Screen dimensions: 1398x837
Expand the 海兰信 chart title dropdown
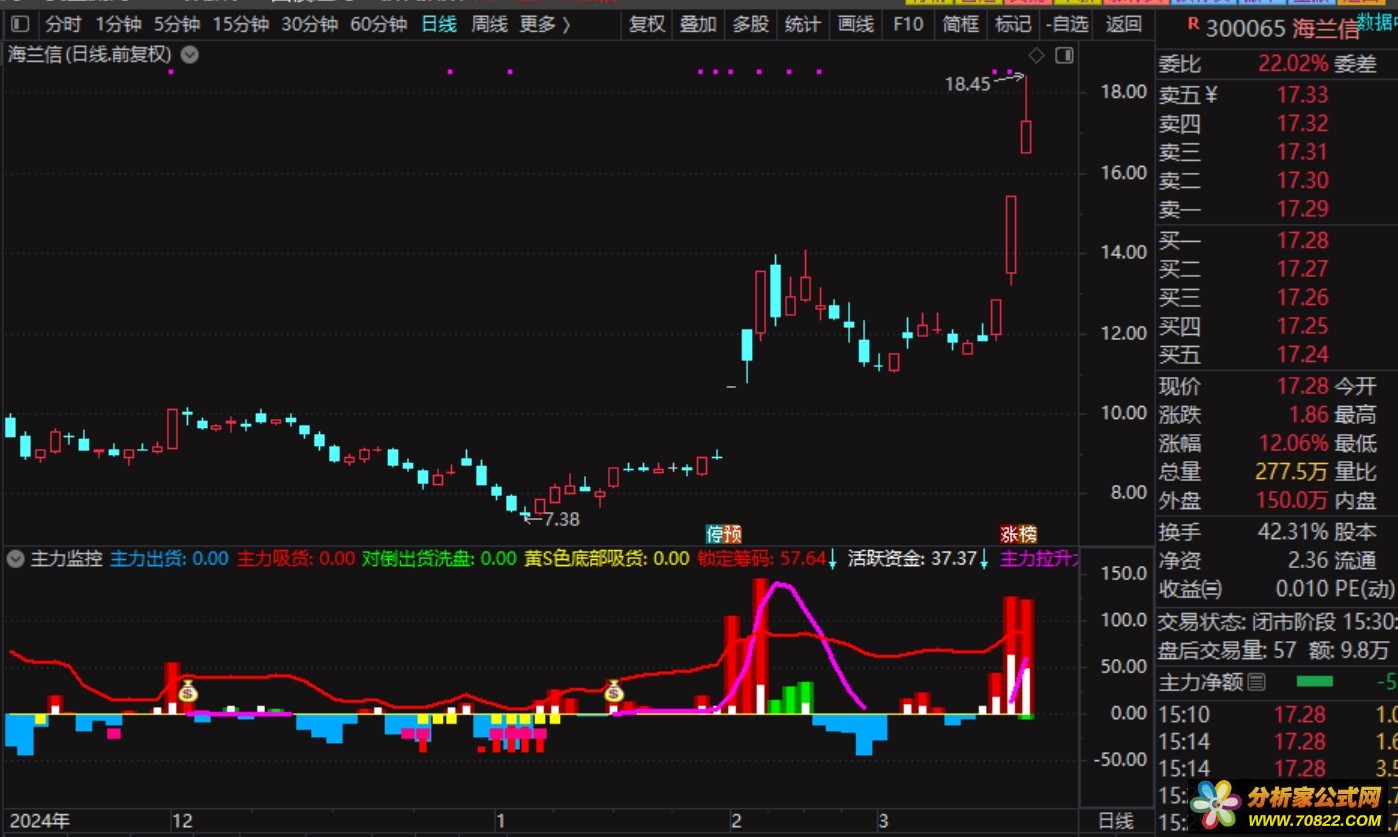(190, 55)
